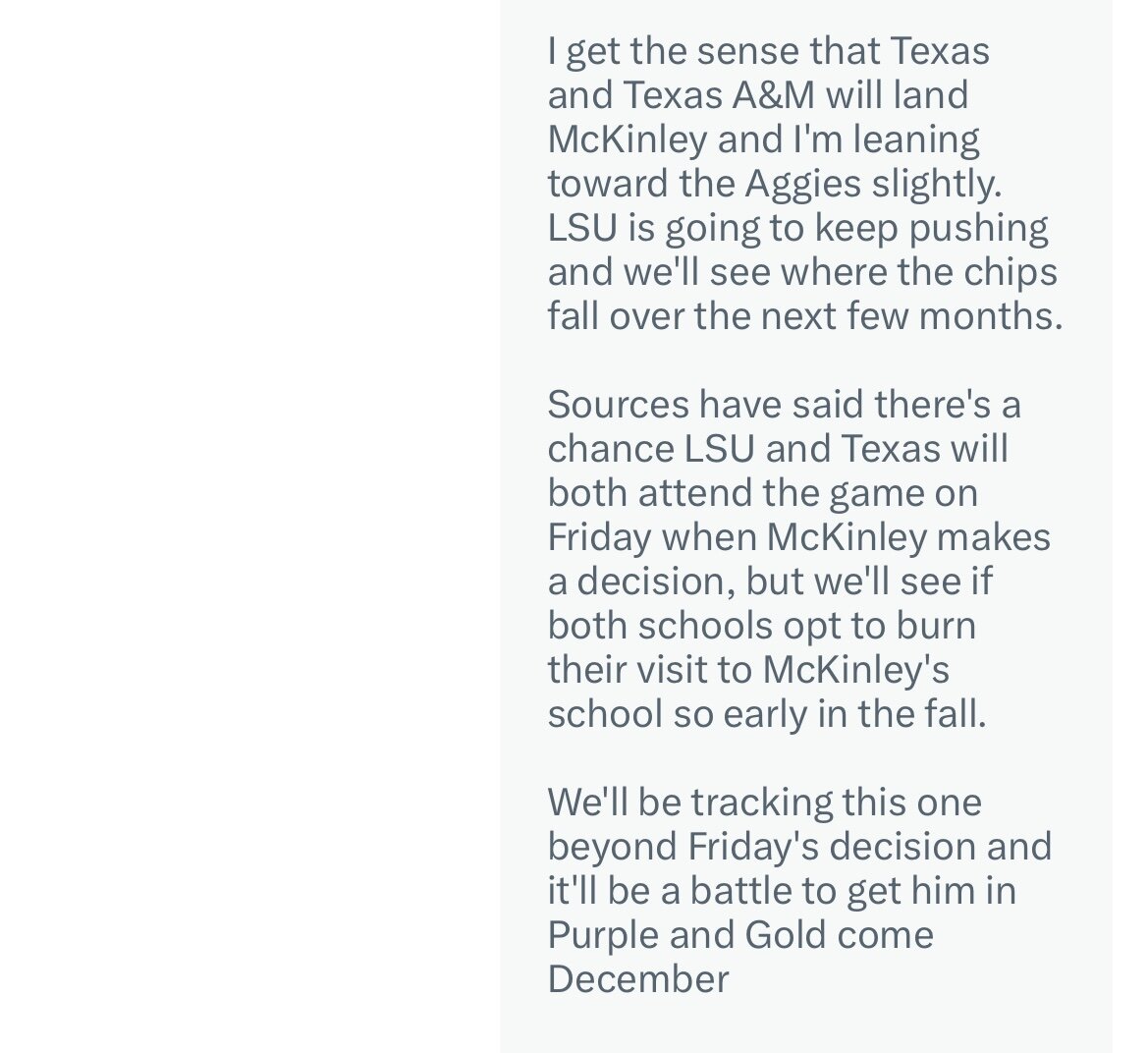Click the line "McKinley and I'm leaning"
The width and height of the screenshot is (1148, 1053).
[x=763, y=139]
